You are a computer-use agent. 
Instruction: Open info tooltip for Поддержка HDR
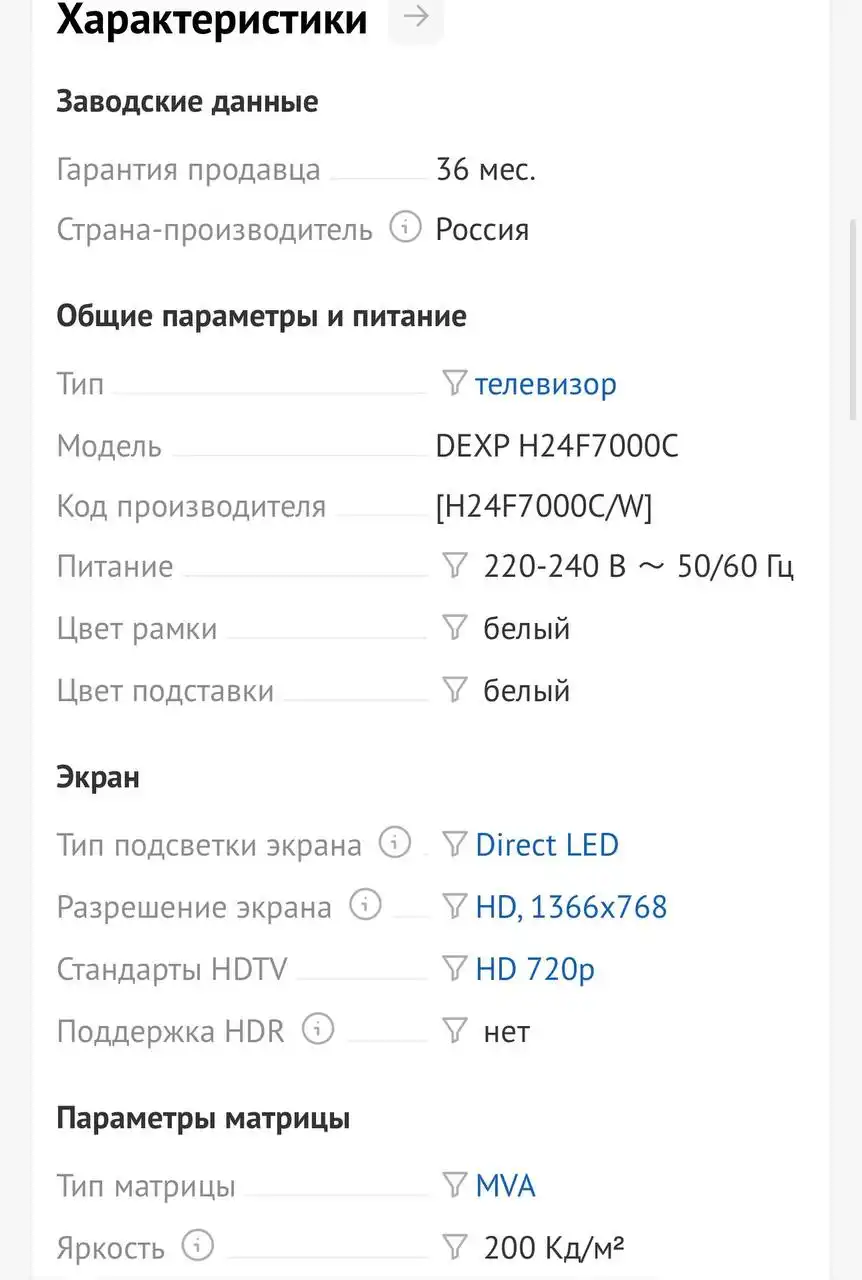click(x=317, y=1029)
